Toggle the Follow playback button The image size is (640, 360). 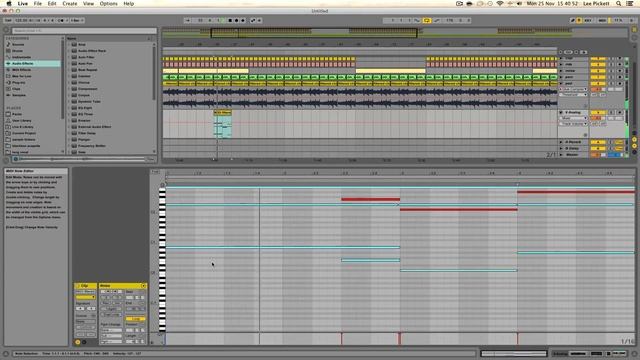[x=187, y=20]
